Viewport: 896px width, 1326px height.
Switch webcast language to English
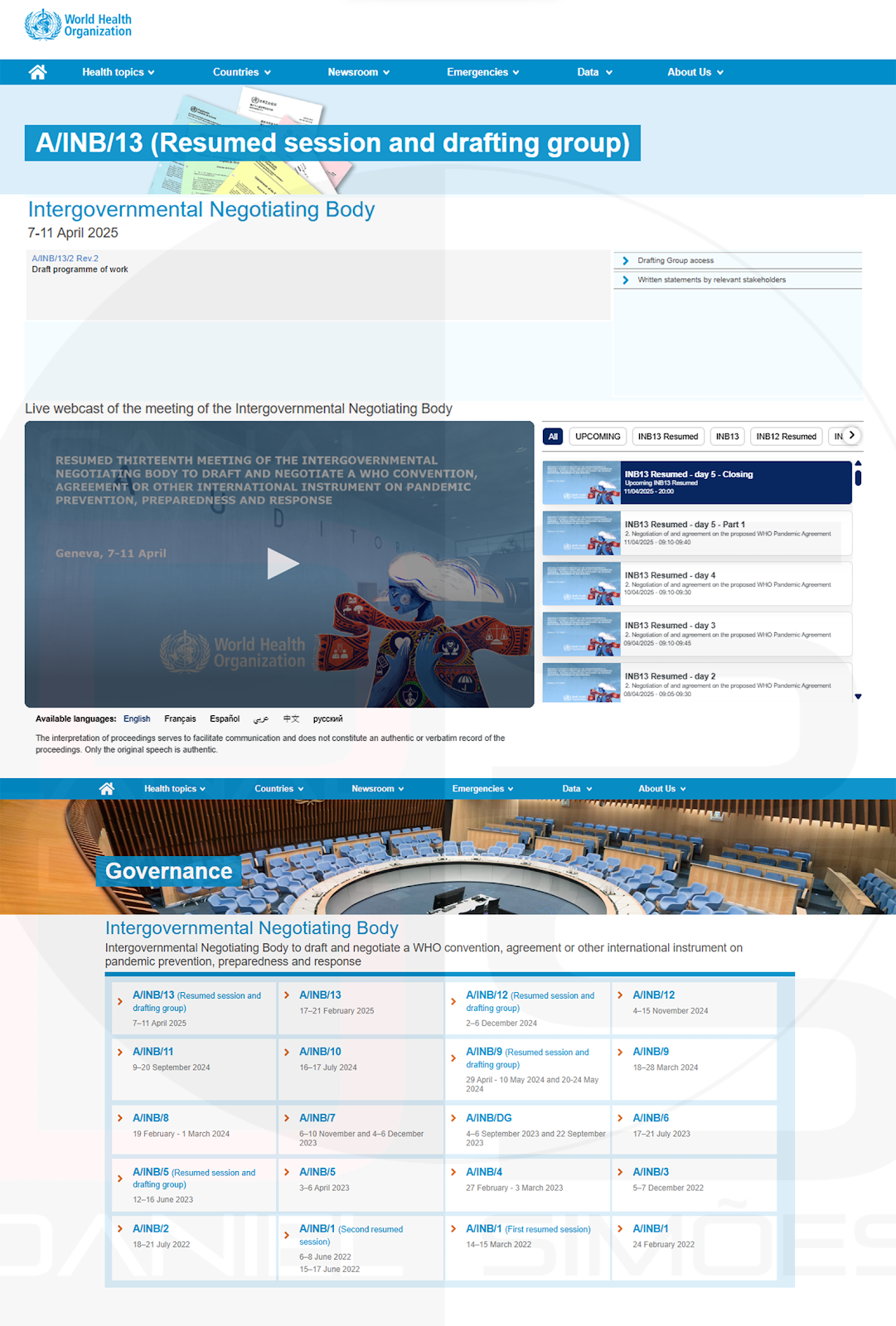137,719
